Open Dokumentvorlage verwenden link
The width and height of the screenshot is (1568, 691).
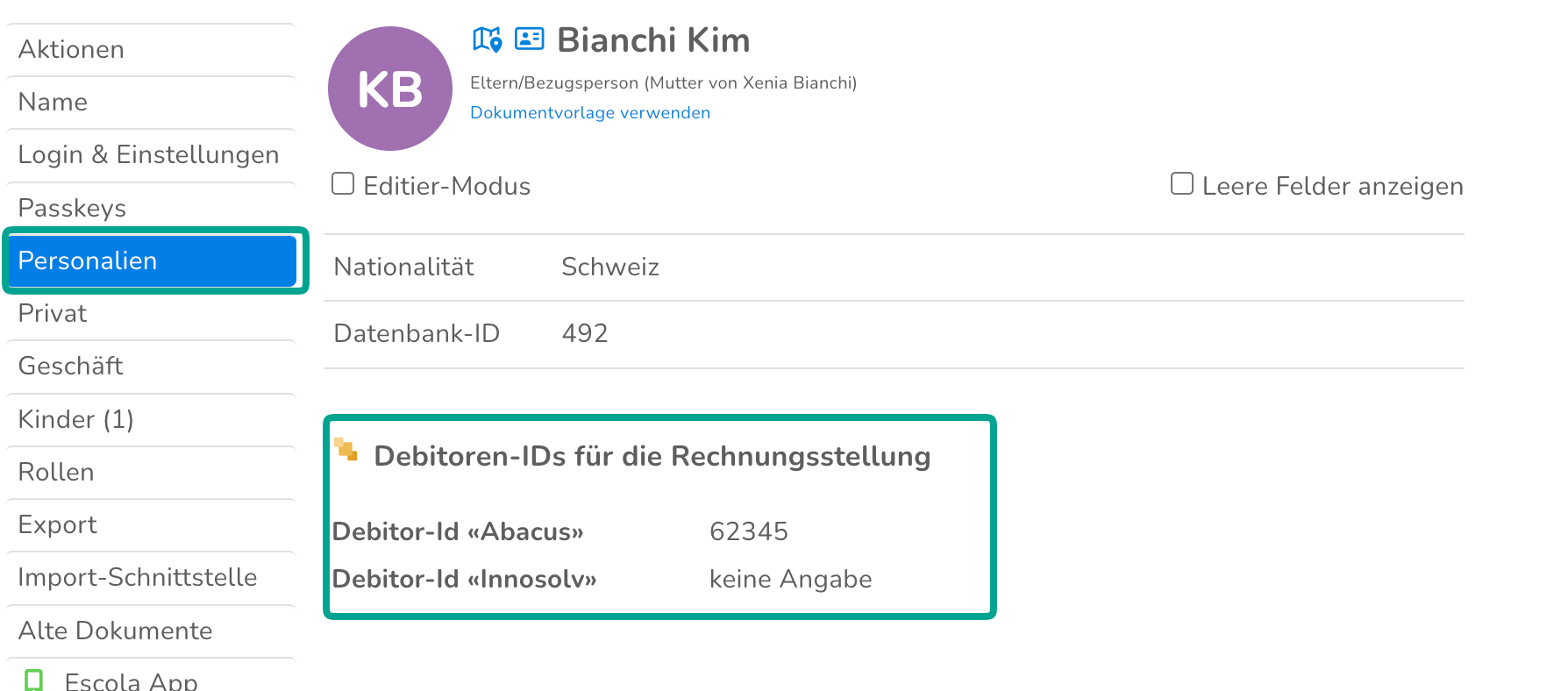590,112
